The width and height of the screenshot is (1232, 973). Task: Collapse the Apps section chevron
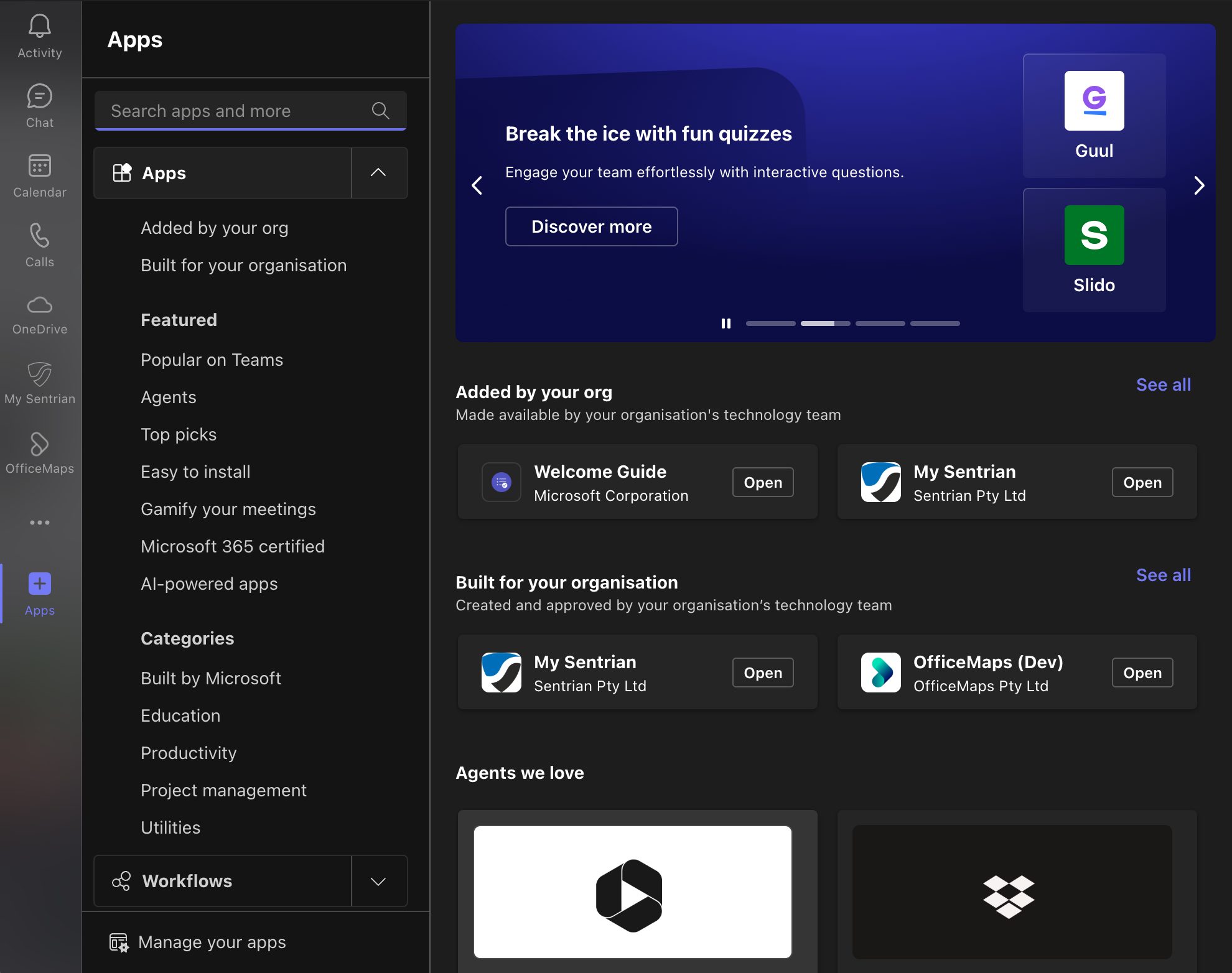click(378, 173)
